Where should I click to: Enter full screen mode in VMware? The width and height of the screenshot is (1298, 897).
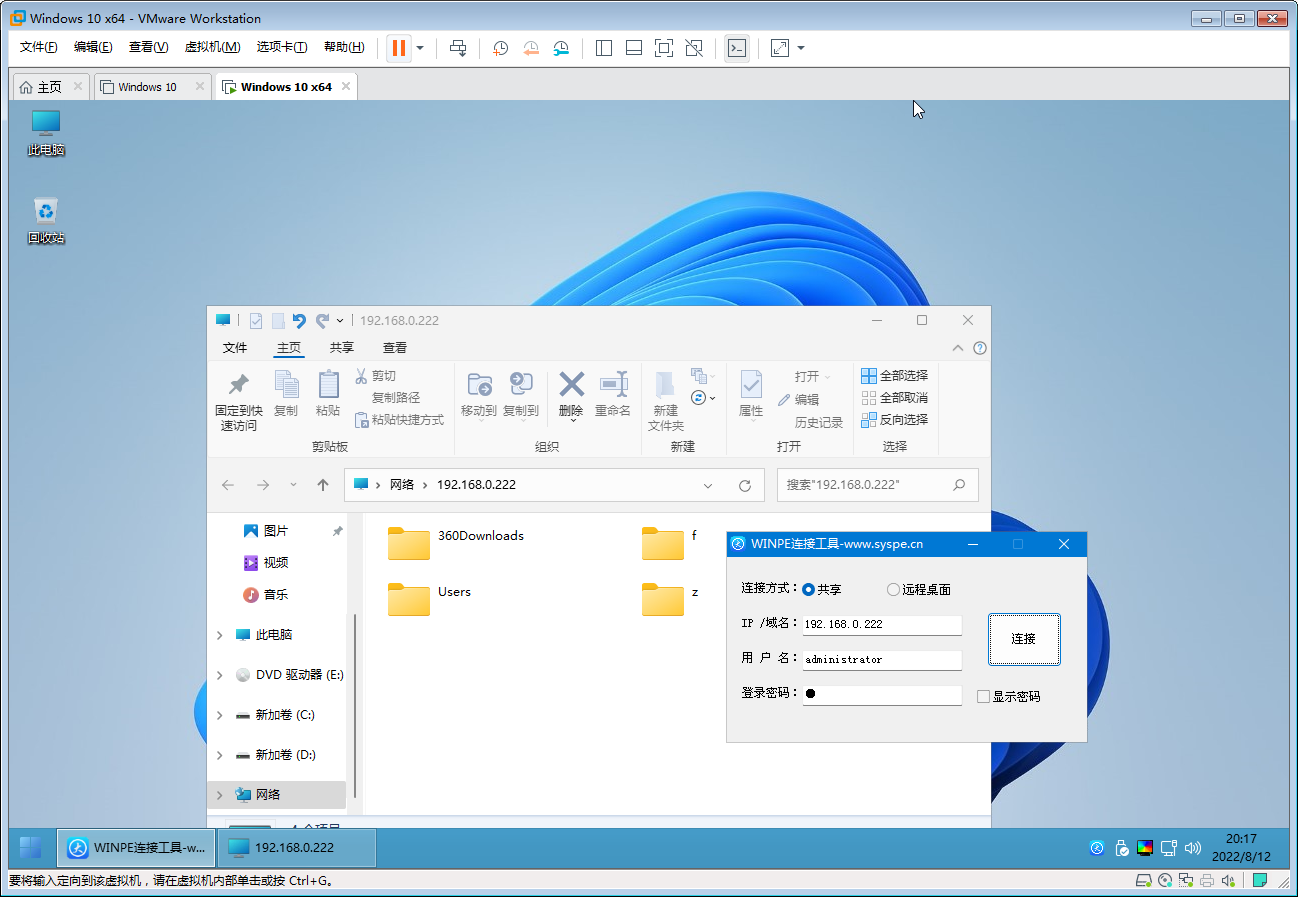[x=664, y=48]
